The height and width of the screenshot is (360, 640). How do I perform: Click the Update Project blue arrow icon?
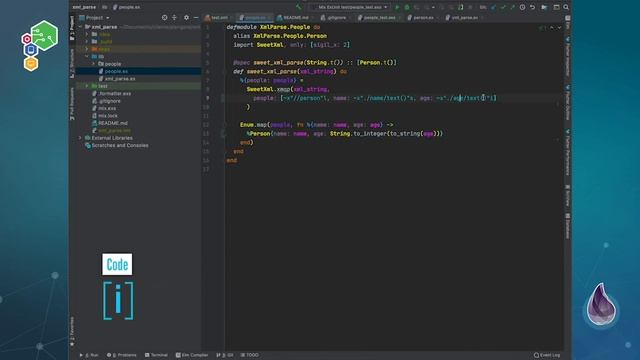493,7
